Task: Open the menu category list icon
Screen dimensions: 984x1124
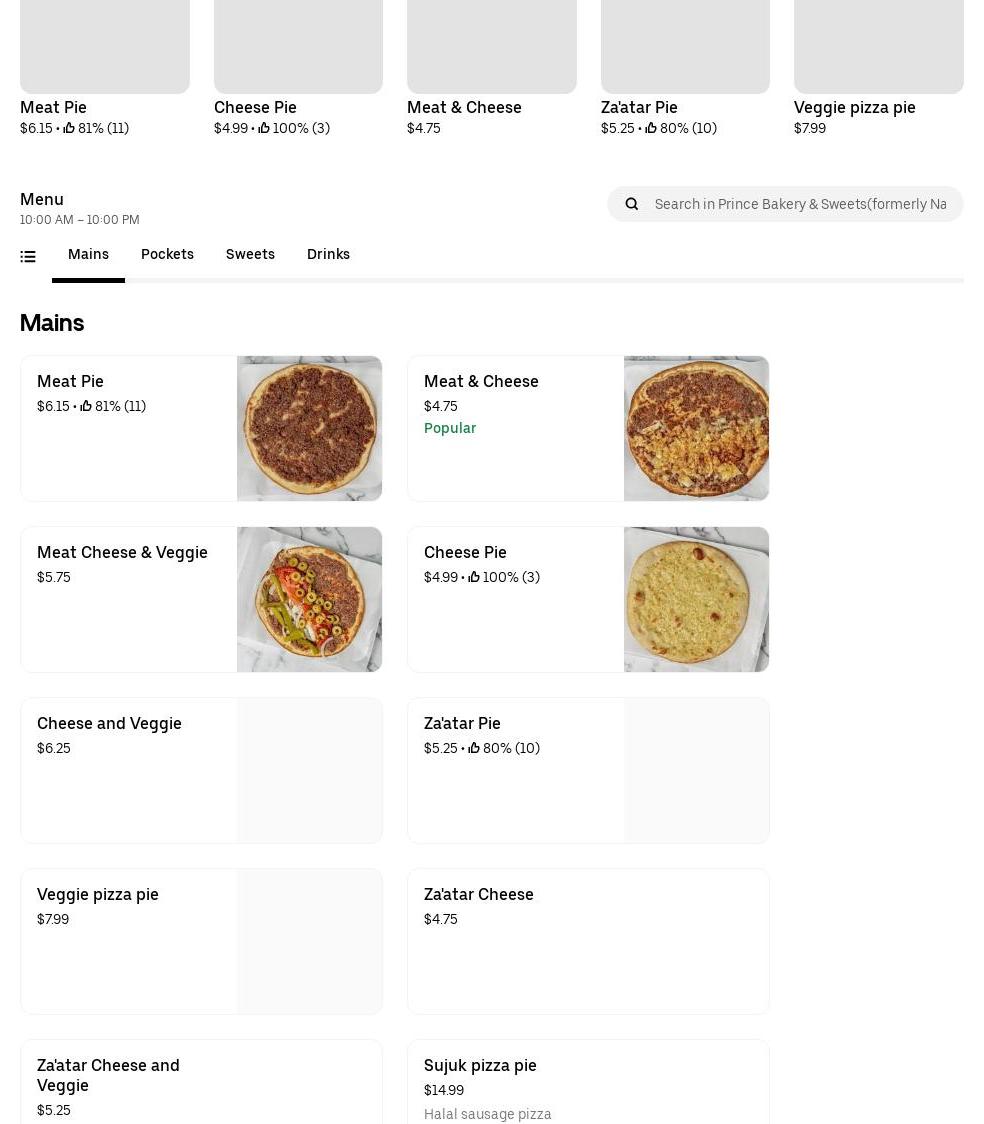Action: [x=28, y=257]
